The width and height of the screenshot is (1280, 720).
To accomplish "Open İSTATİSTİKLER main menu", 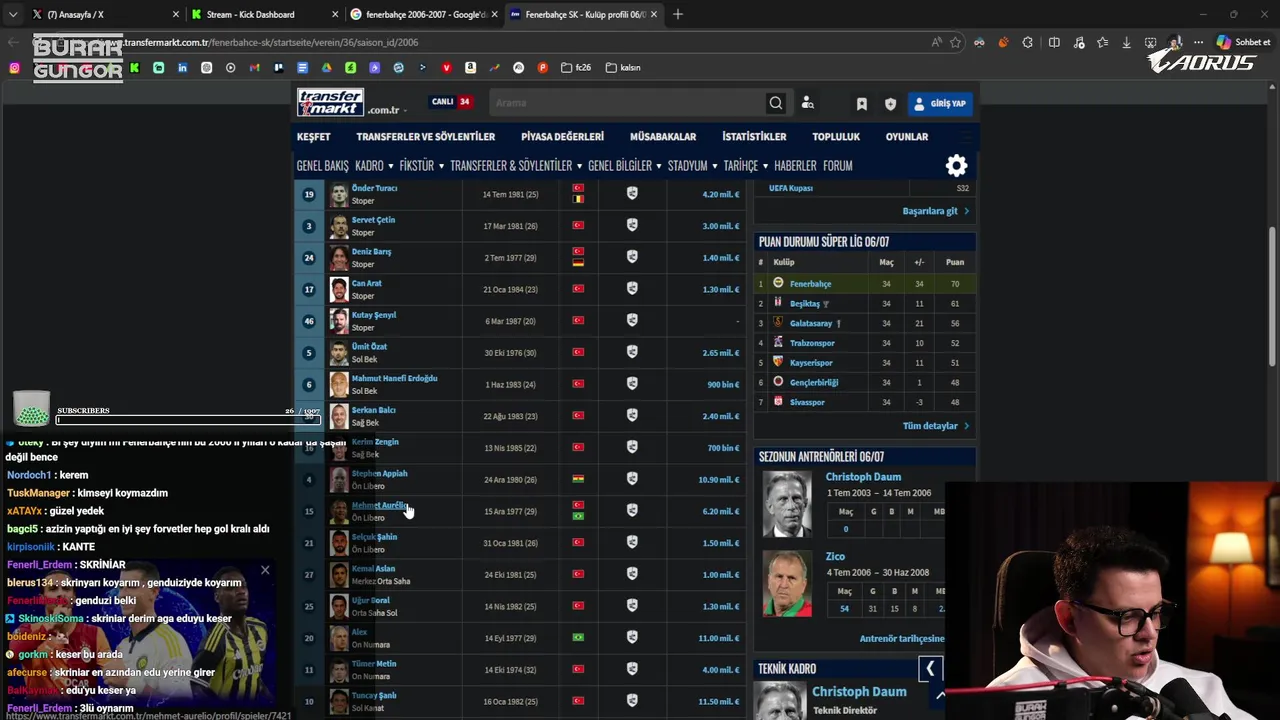I will (x=754, y=137).
